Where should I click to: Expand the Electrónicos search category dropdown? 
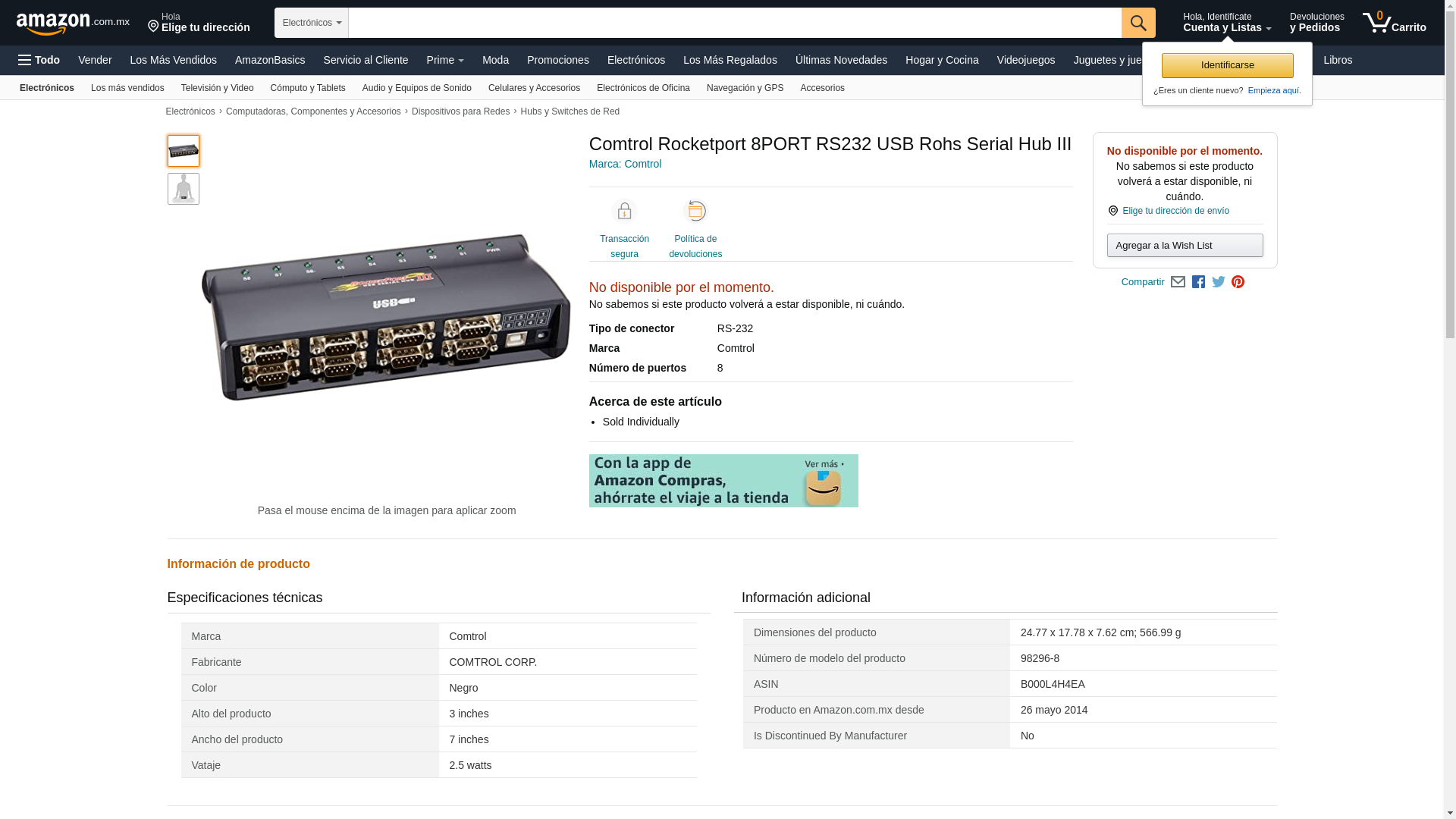pos(312,23)
